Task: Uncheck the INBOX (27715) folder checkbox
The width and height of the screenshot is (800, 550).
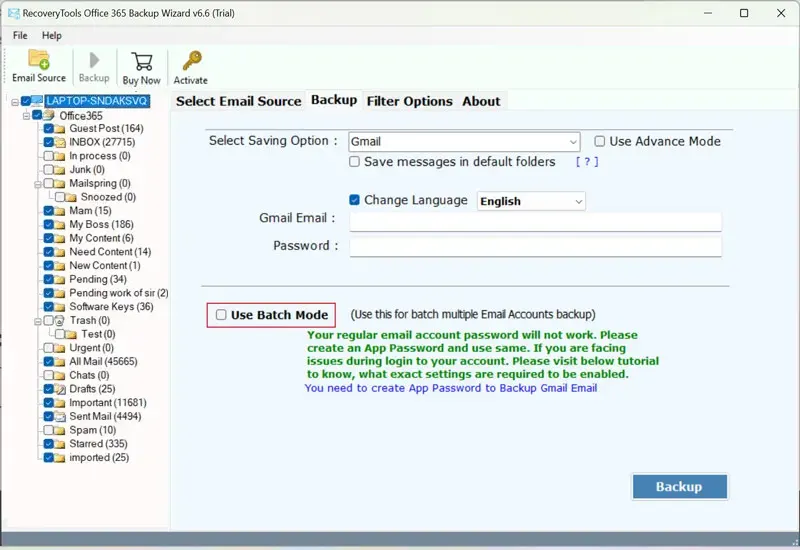Action: (48, 143)
